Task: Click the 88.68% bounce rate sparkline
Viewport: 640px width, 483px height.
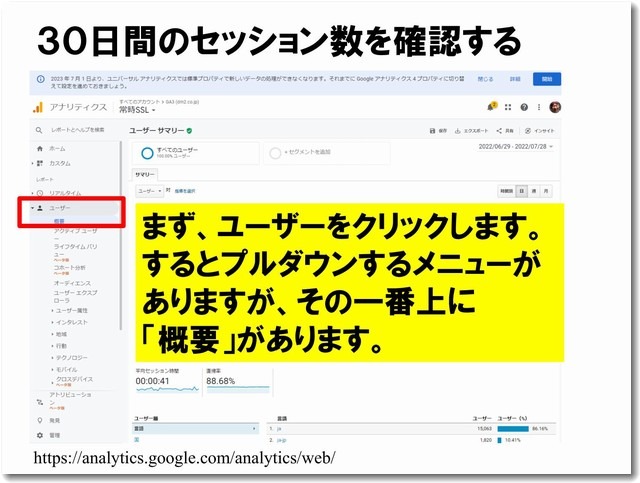Action: [238, 388]
